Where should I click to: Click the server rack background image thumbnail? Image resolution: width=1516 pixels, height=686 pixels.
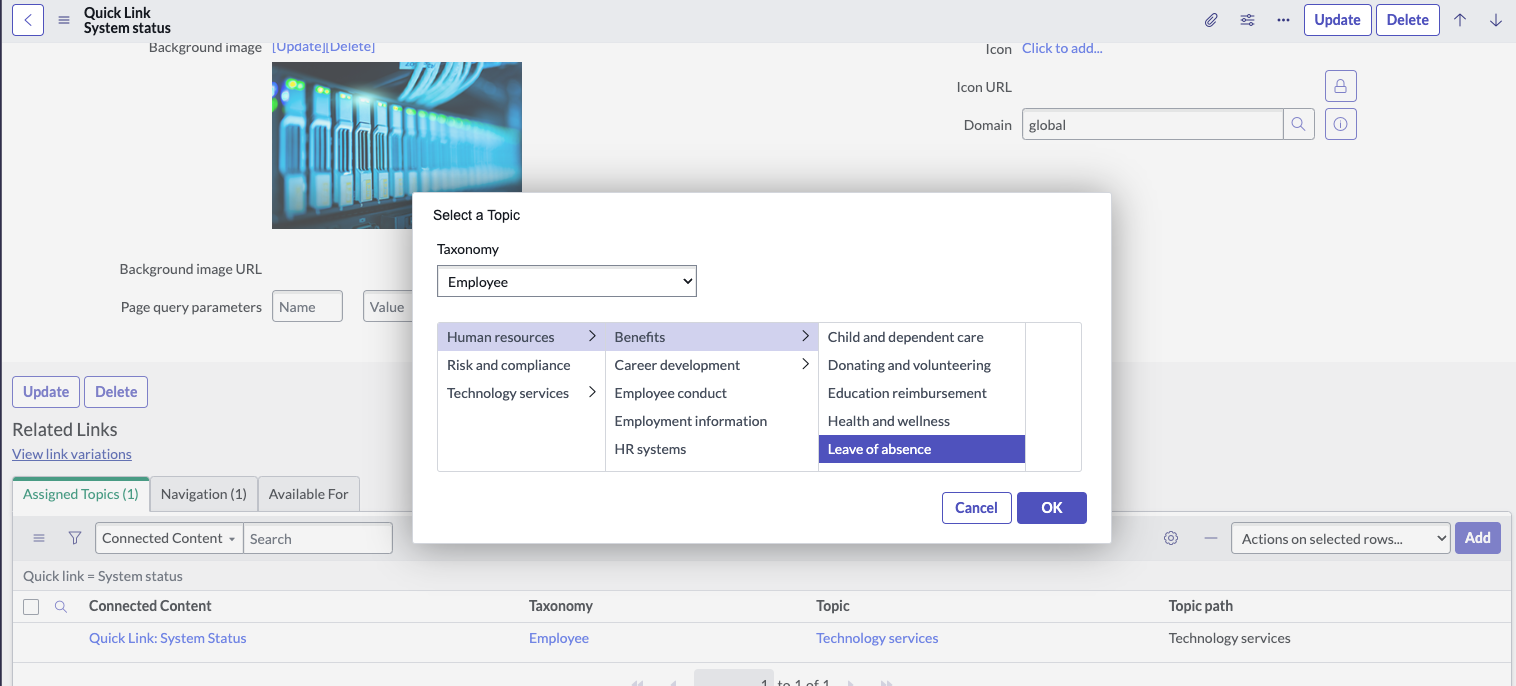[397, 145]
